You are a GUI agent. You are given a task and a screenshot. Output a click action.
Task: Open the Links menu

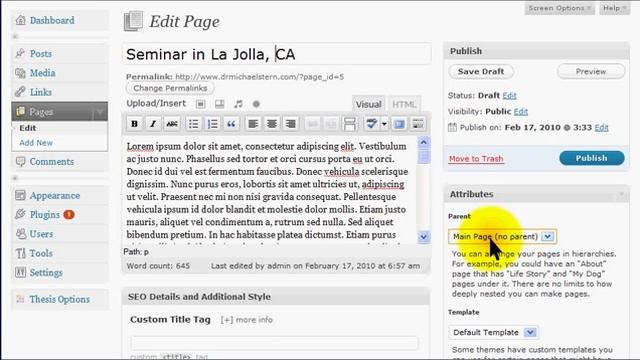point(40,92)
